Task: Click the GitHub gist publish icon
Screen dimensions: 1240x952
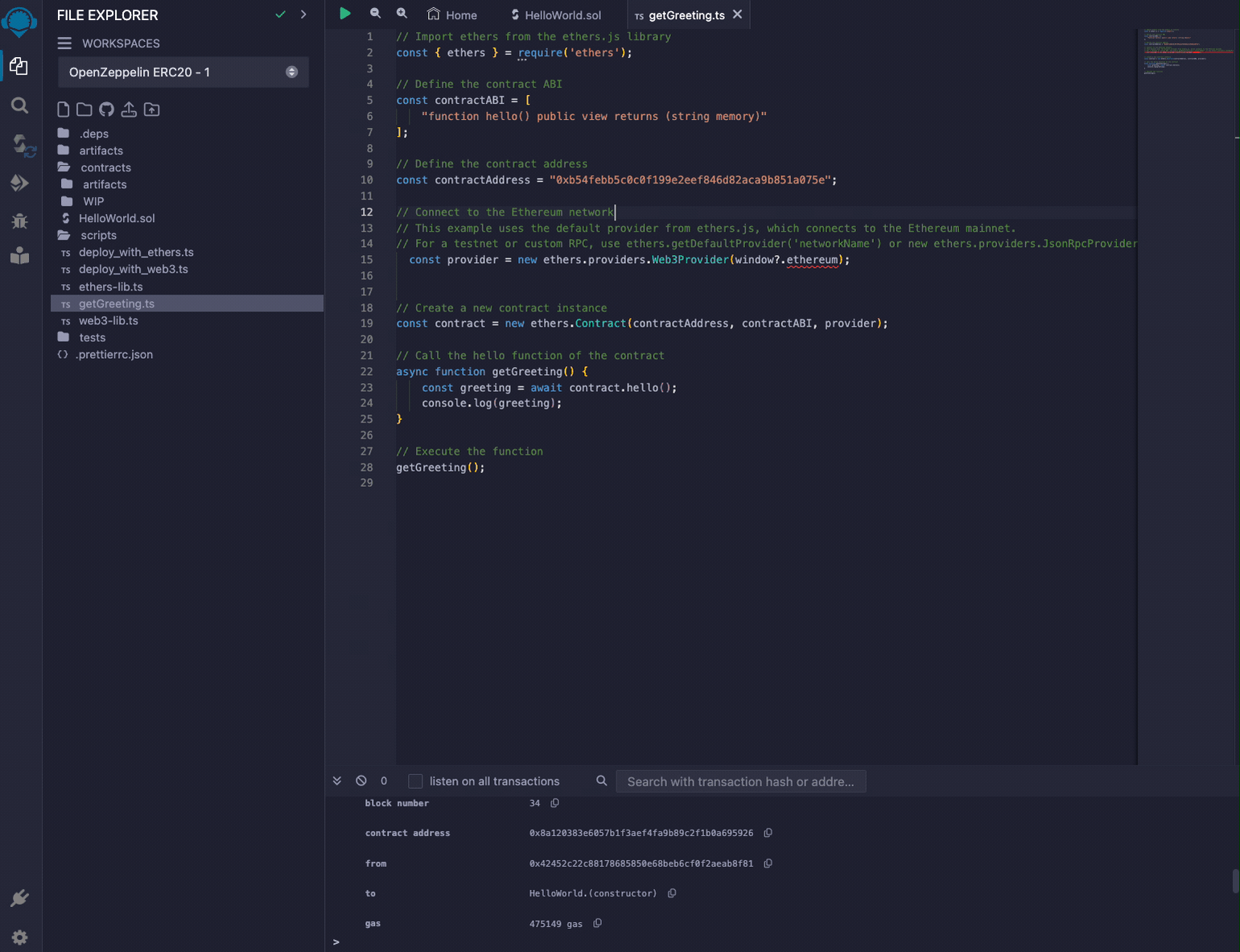Action: point(106,109)
